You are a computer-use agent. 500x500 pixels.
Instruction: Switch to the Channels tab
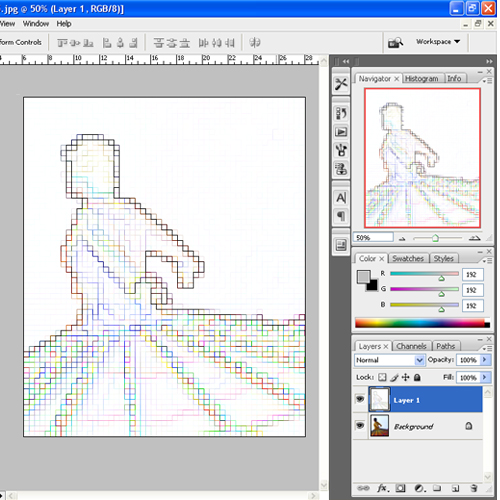point(411,346)
